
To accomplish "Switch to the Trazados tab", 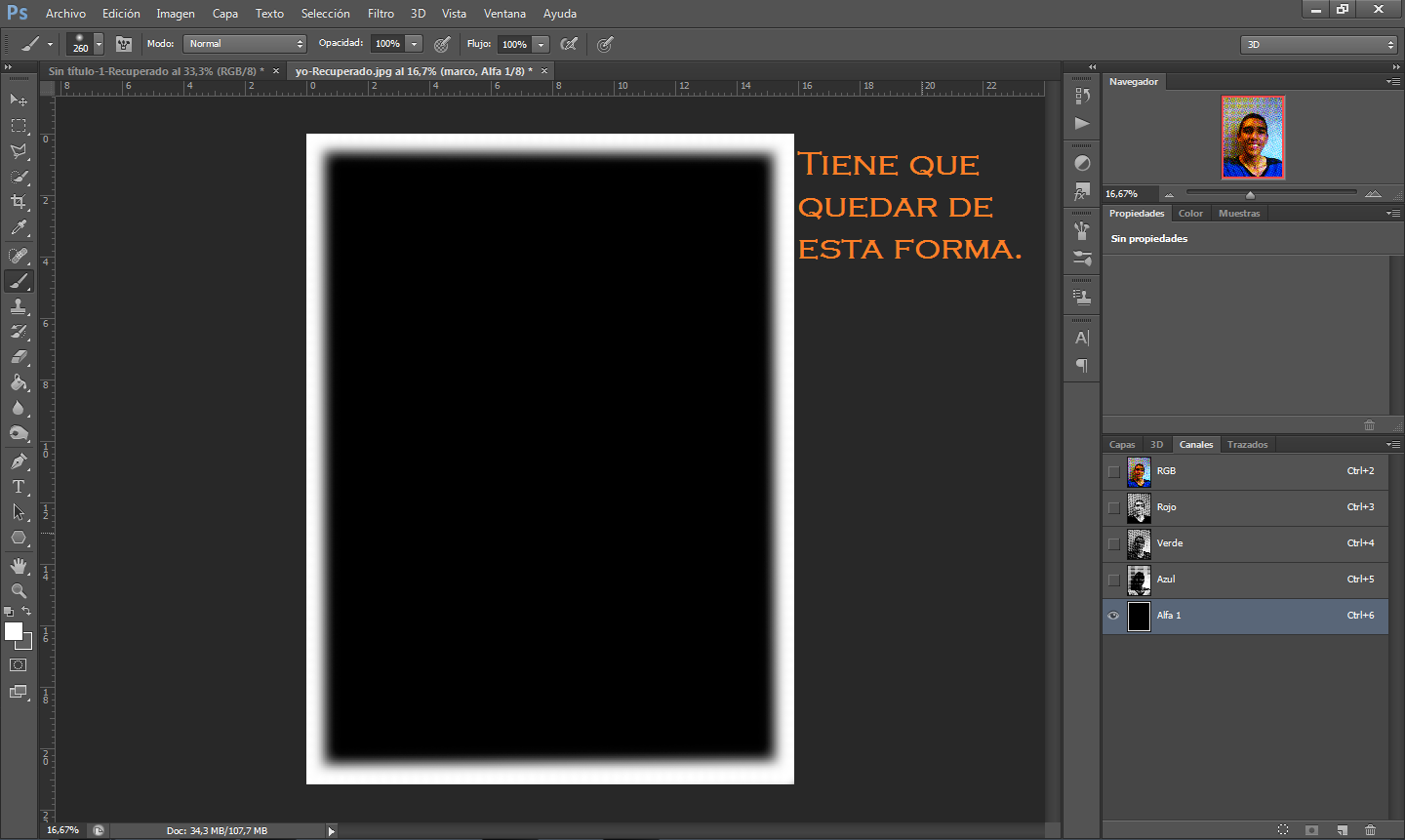I will coord(1247,445).
